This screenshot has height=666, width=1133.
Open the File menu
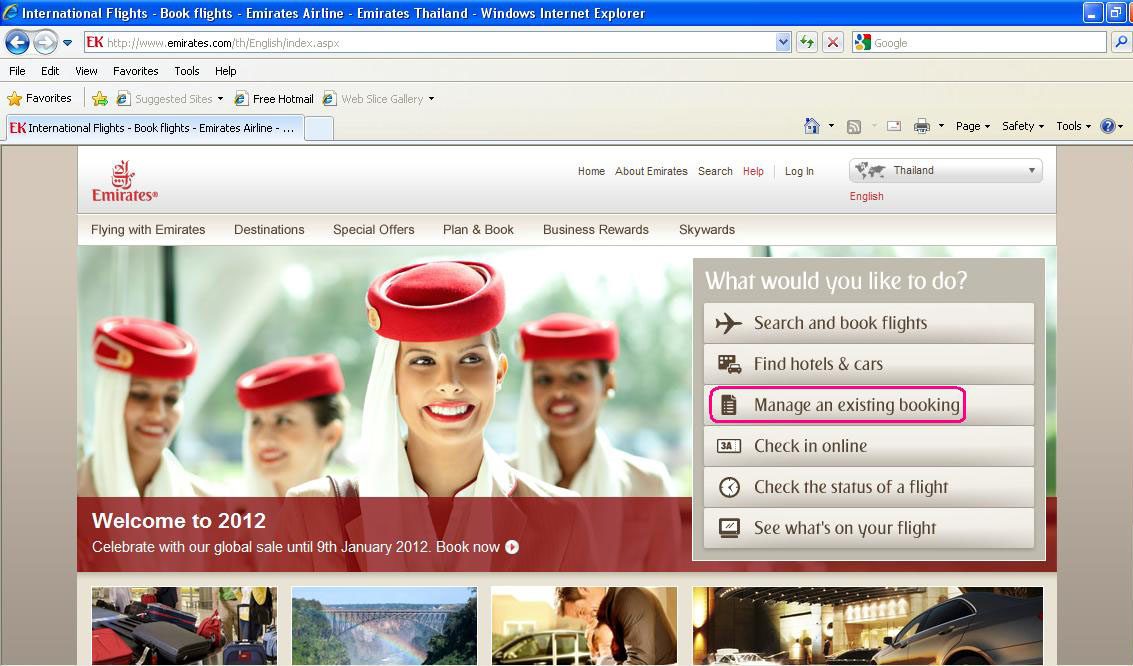click(17, 71)
